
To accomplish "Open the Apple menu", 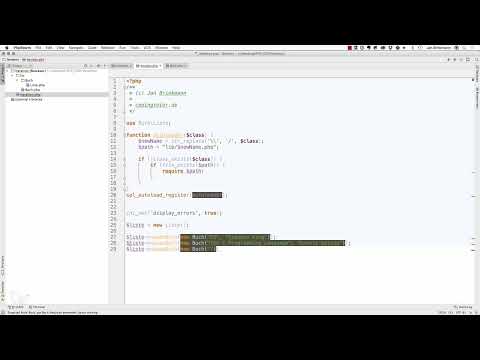I will [x=6, y=48].
